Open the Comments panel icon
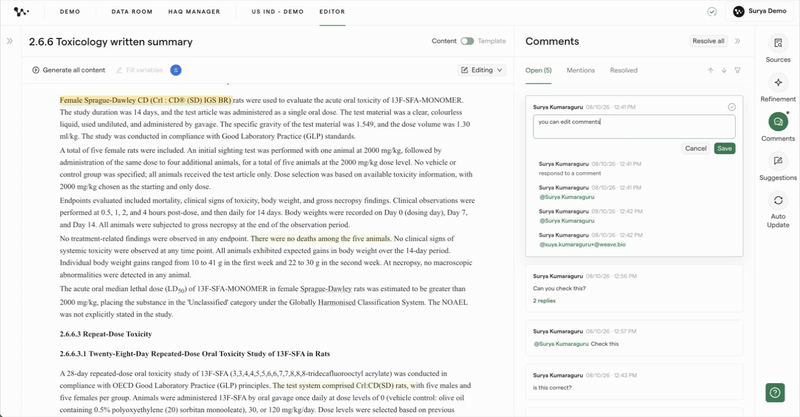This screenshot has height=417, width=800. coord(778,121)
